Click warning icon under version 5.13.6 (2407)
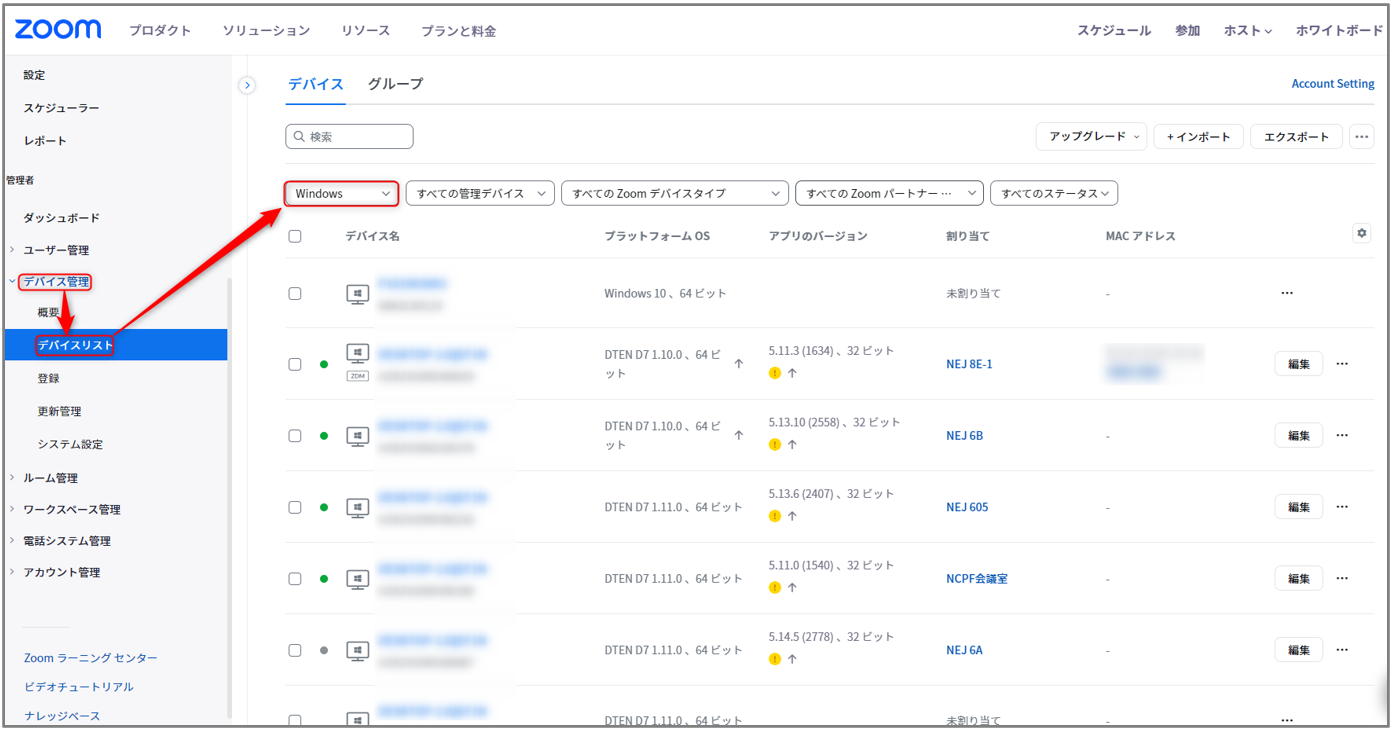Viewport: 1398px width, 735px height. pyautogui.click(x=775, y=516)
